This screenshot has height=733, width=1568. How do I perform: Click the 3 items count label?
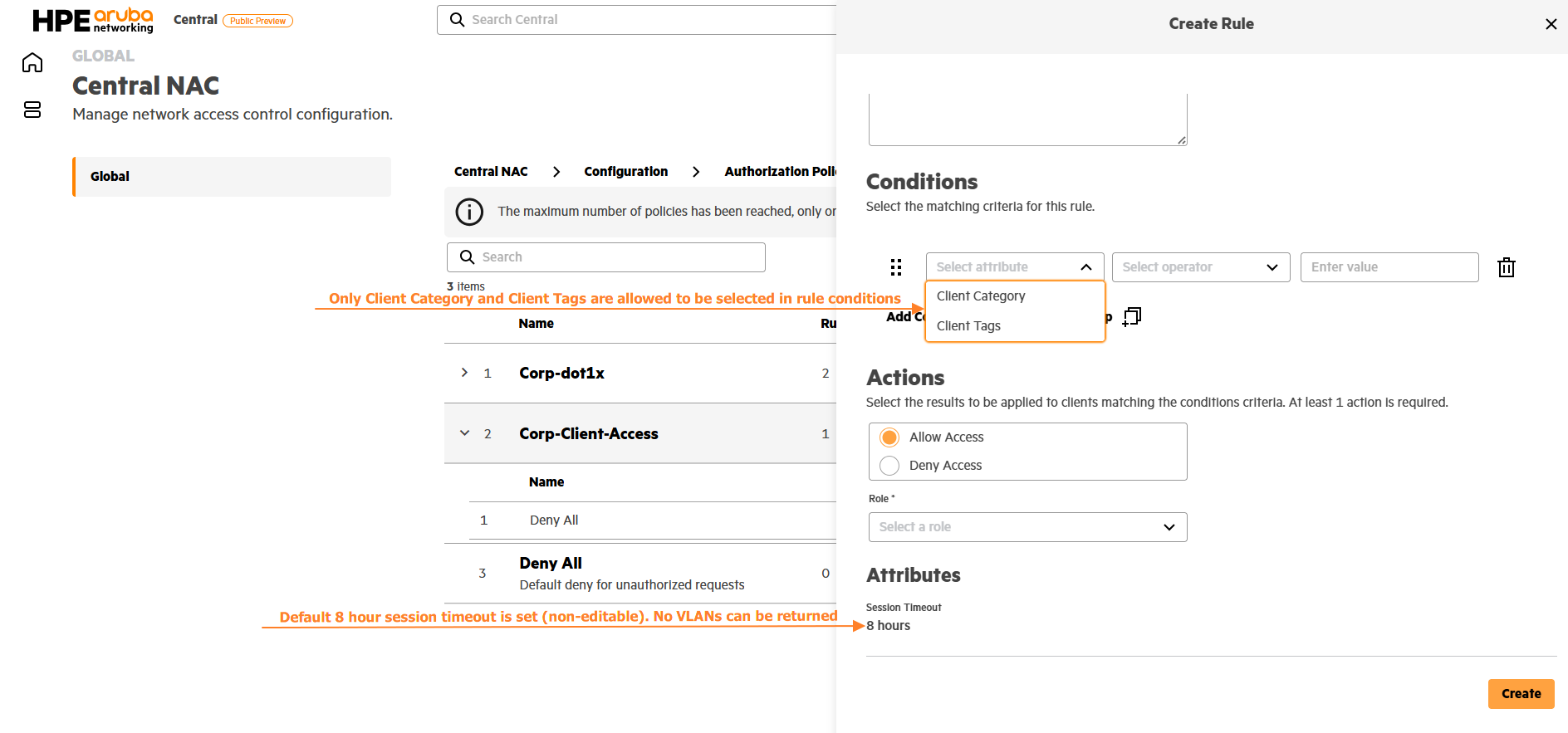(x=466, y=286)
